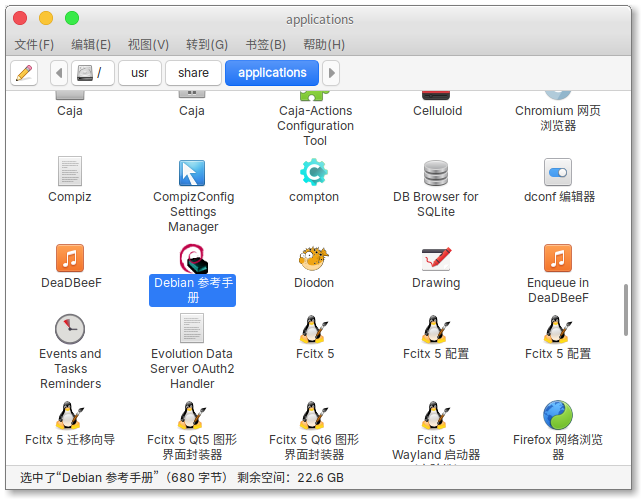Viewport: 641px width, 499px height.
Task: Open the Compiz document icon
Action: pyautogui.click(x=70, y=171)
